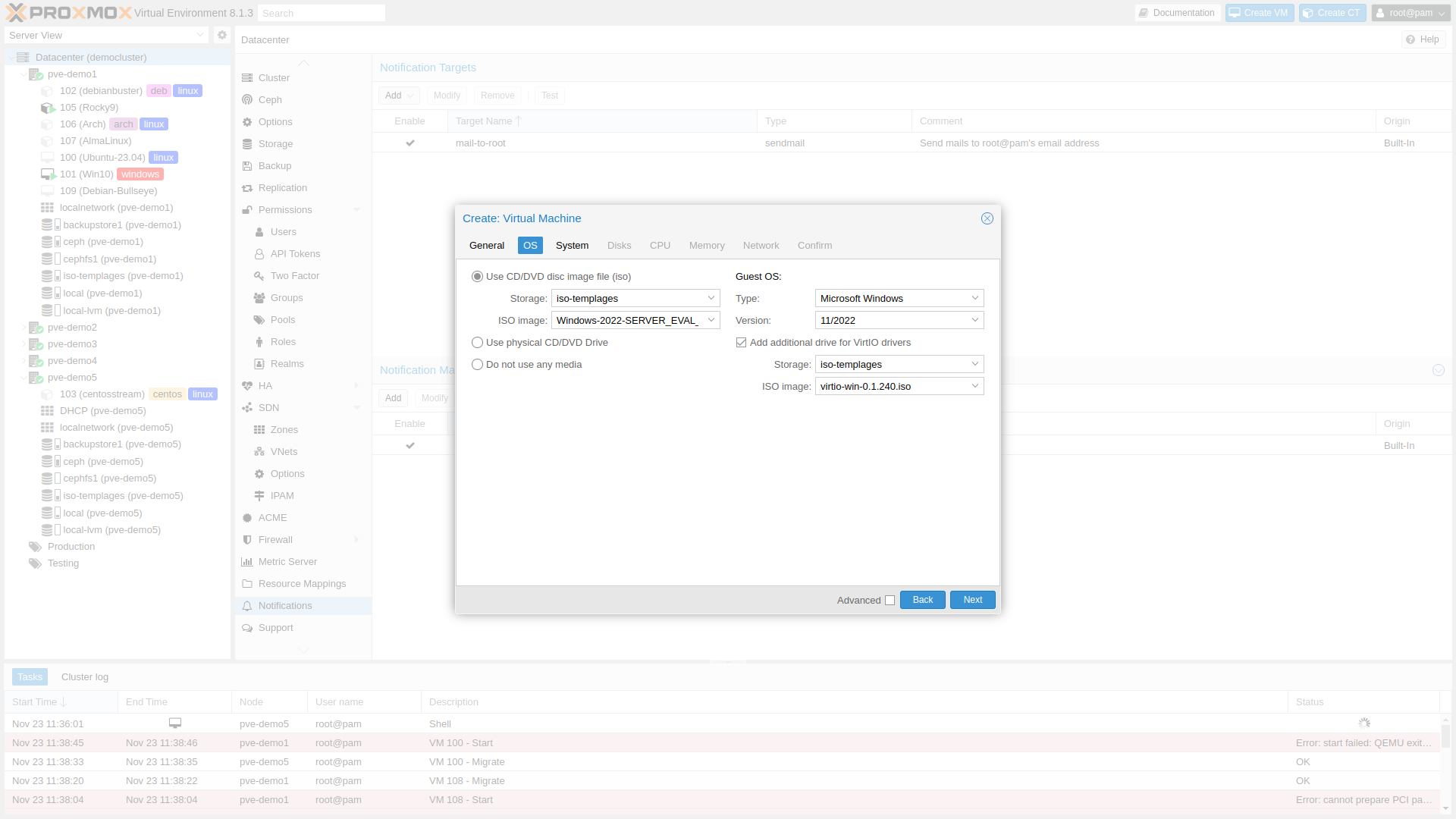
Task: Click the Metric Server chart icon
Action: (x=247, y=562)
